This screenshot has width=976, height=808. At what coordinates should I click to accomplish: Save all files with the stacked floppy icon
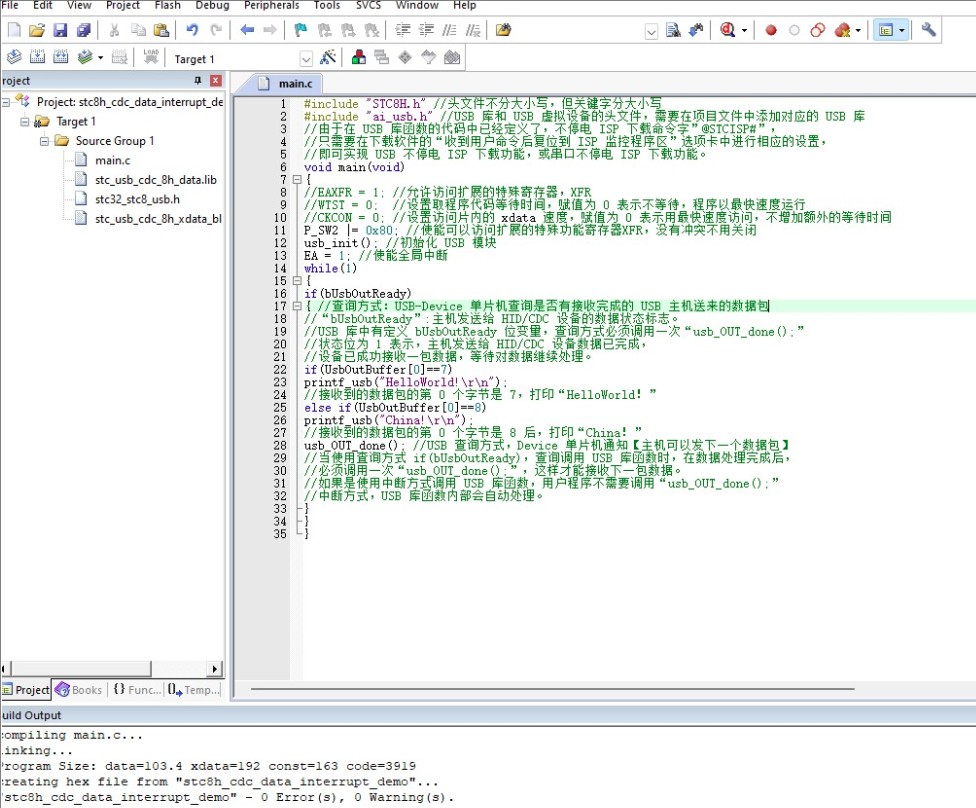click(83, 30)
